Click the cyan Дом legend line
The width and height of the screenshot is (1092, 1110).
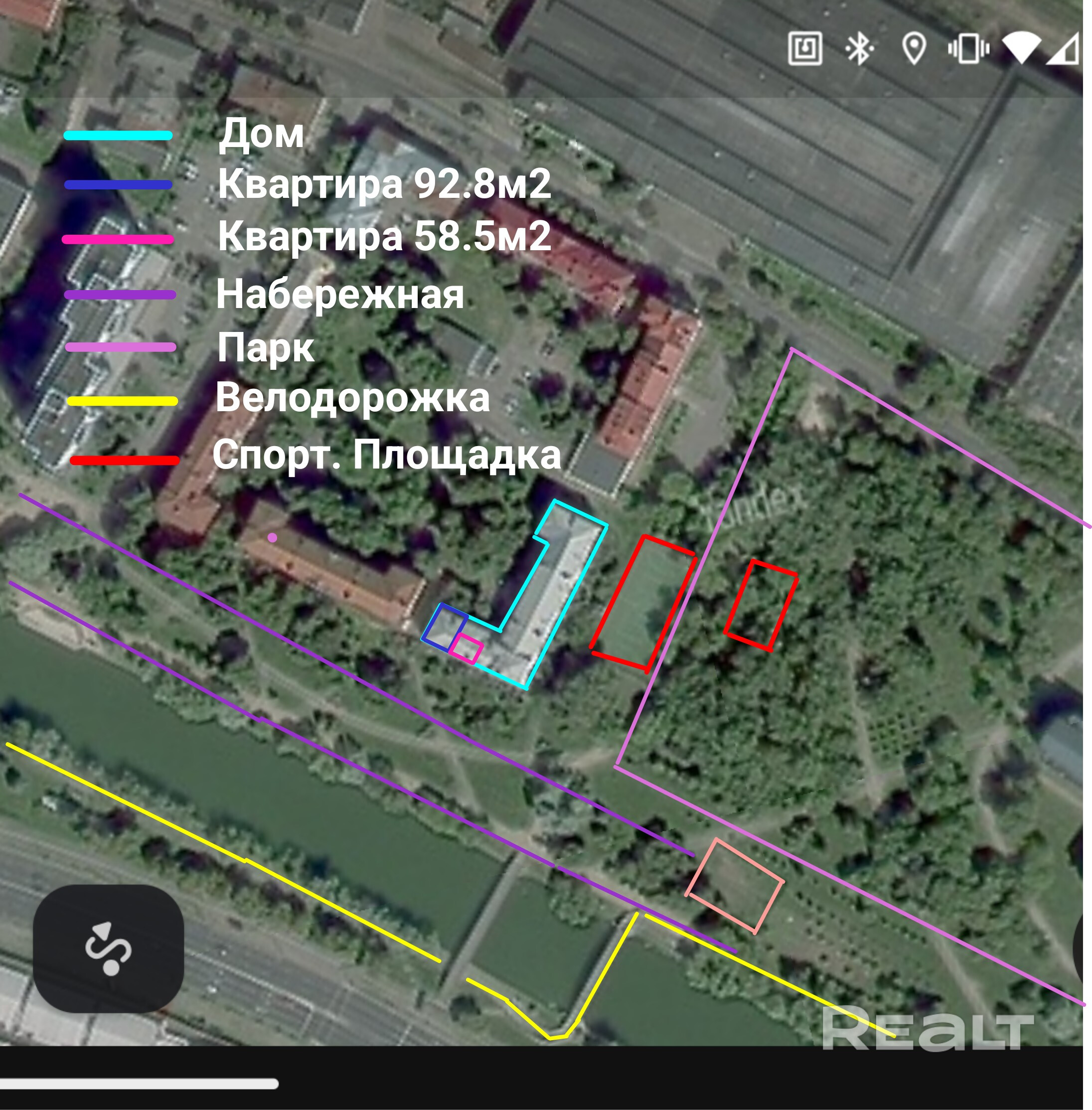118,136
